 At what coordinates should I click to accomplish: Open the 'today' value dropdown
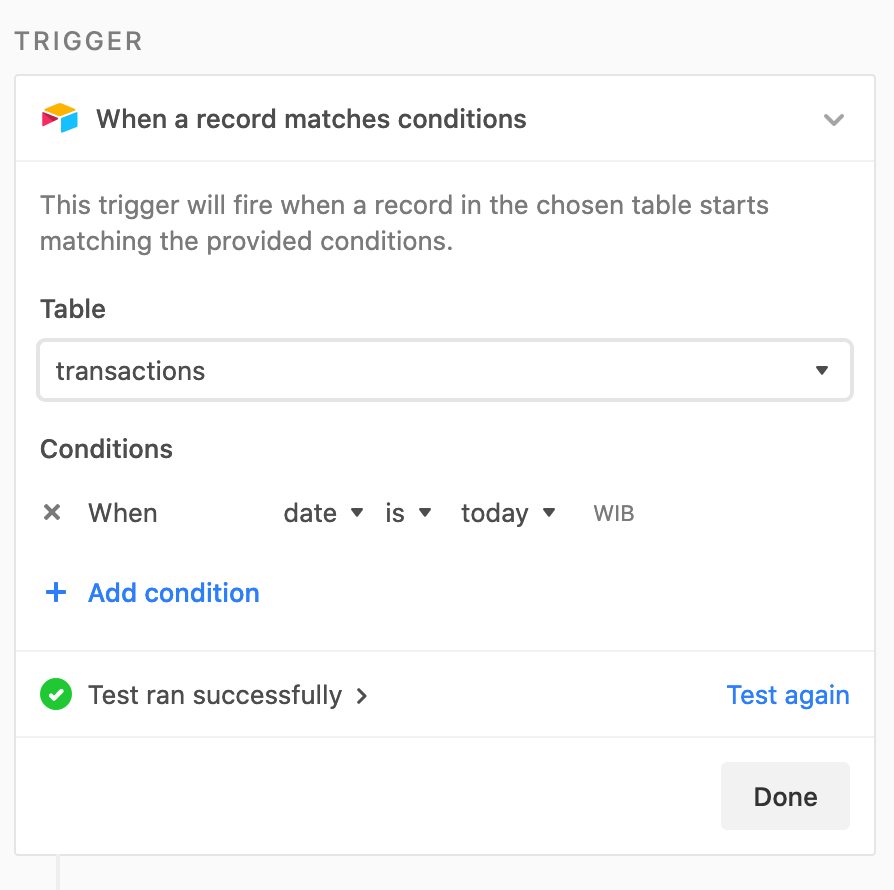tap(508, 513)
